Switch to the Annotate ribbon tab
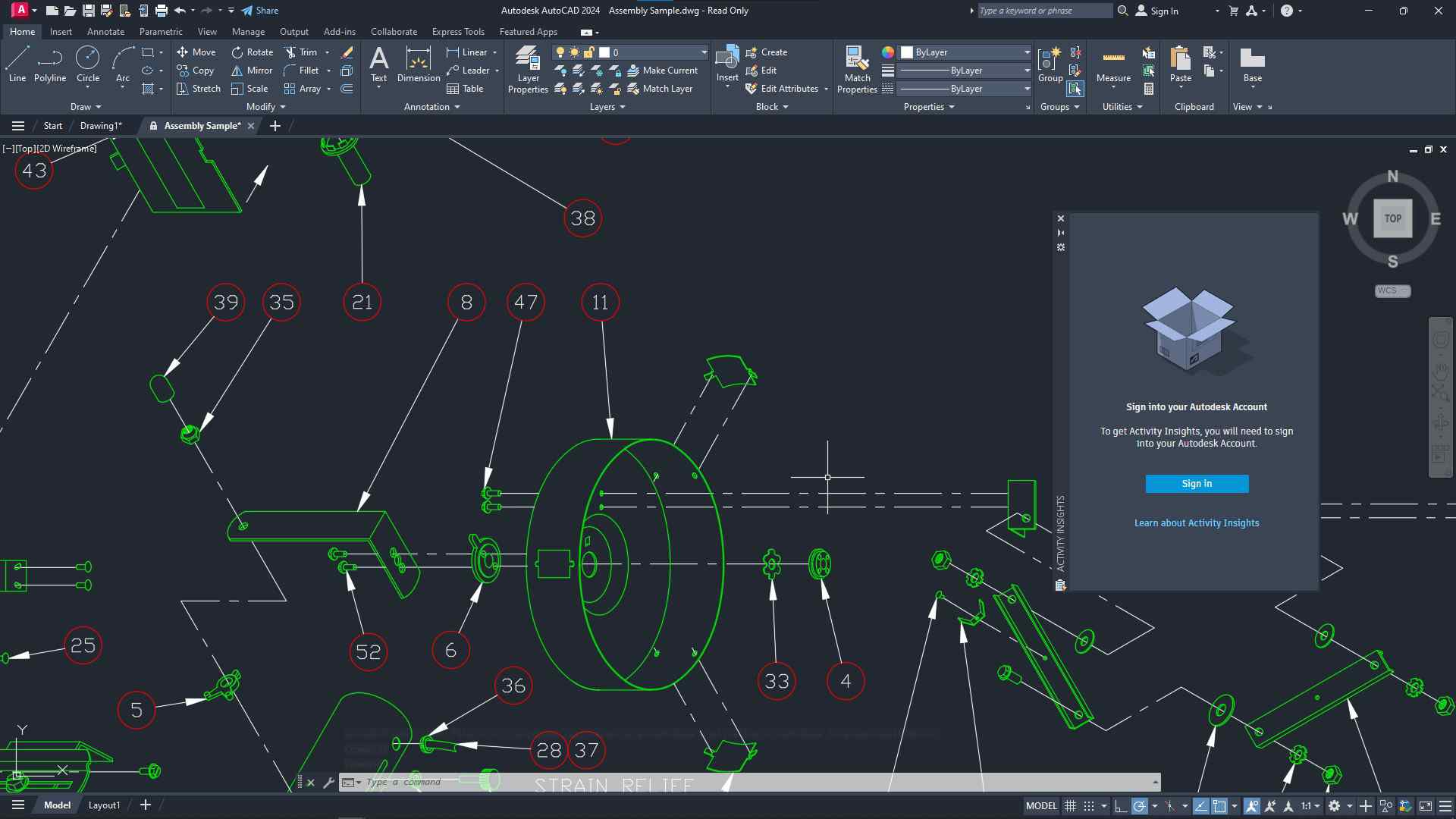 click(105, 32)
